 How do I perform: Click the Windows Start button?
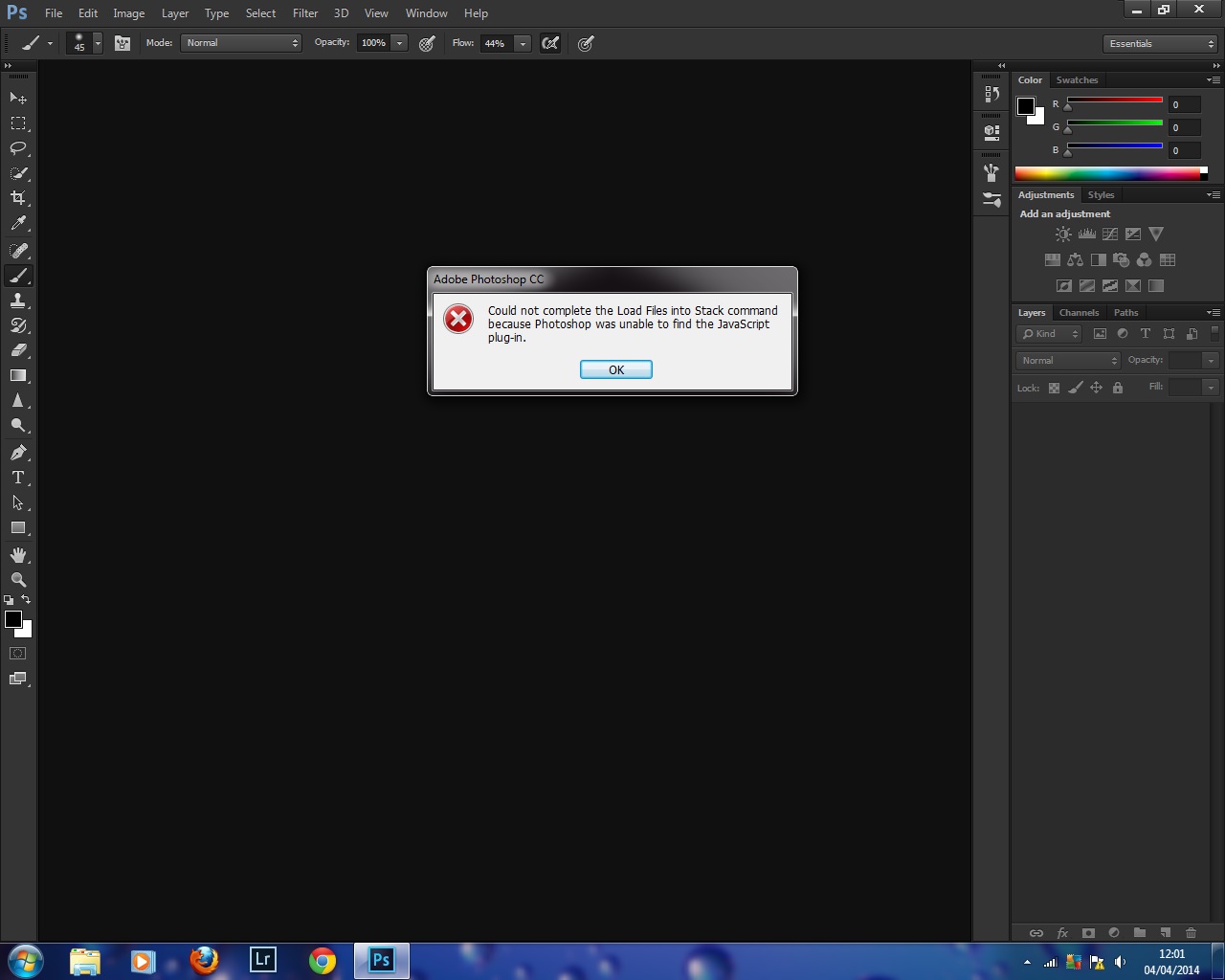click(25, 960)
